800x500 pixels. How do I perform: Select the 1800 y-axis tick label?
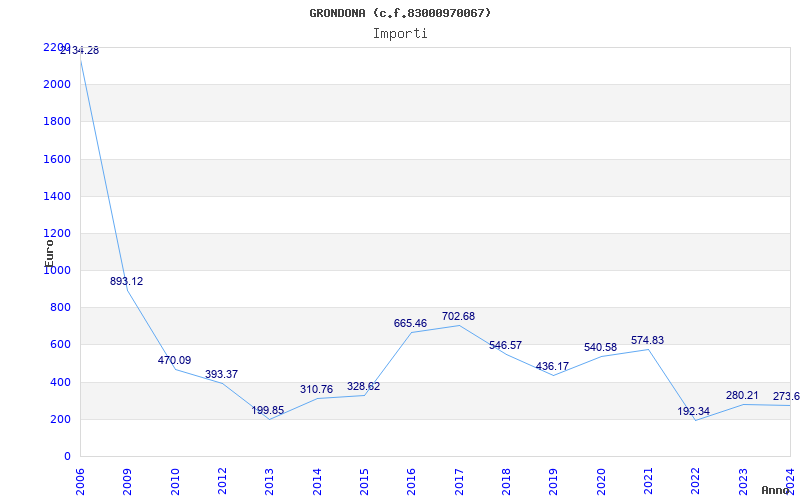(x=57, y=121)
